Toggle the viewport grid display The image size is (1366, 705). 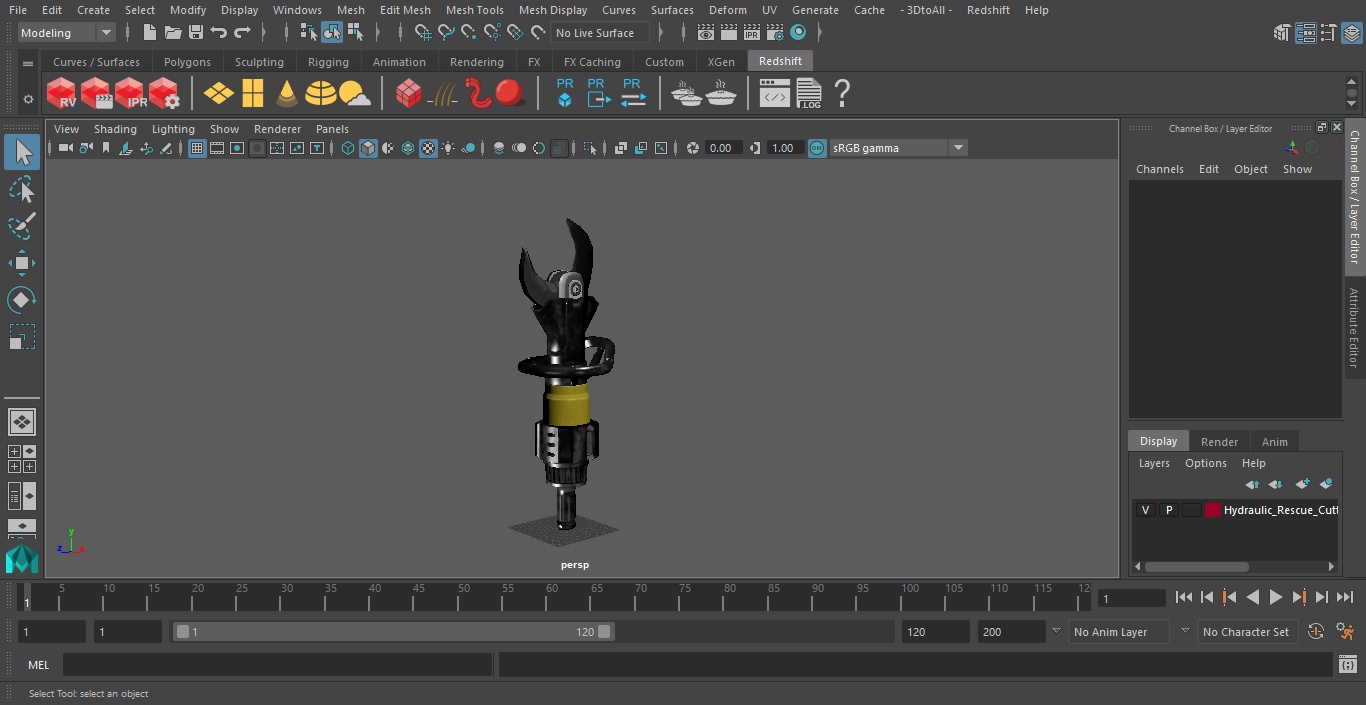point(197,148)
